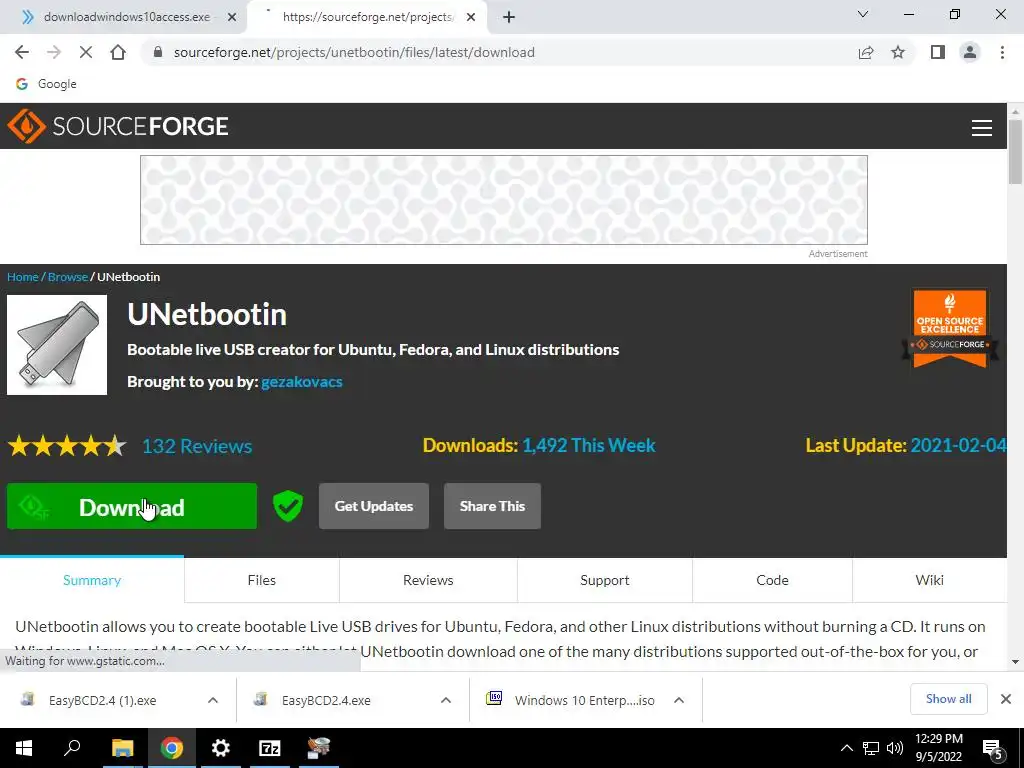Click the Share This button
This screenshot has height=768, width=1024.
[x=492, y=506]
